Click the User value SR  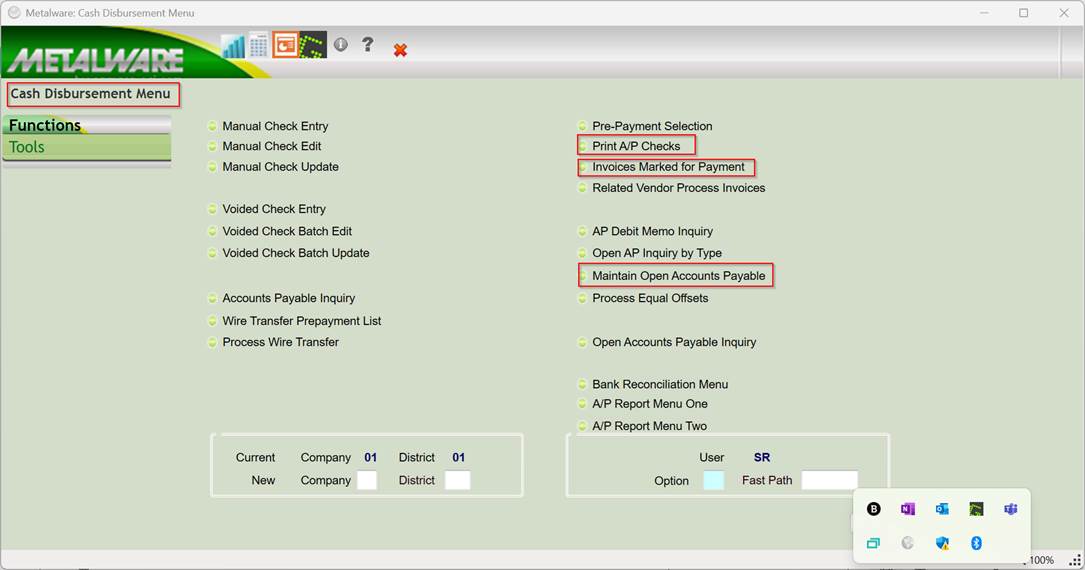[x=762, y=457]
